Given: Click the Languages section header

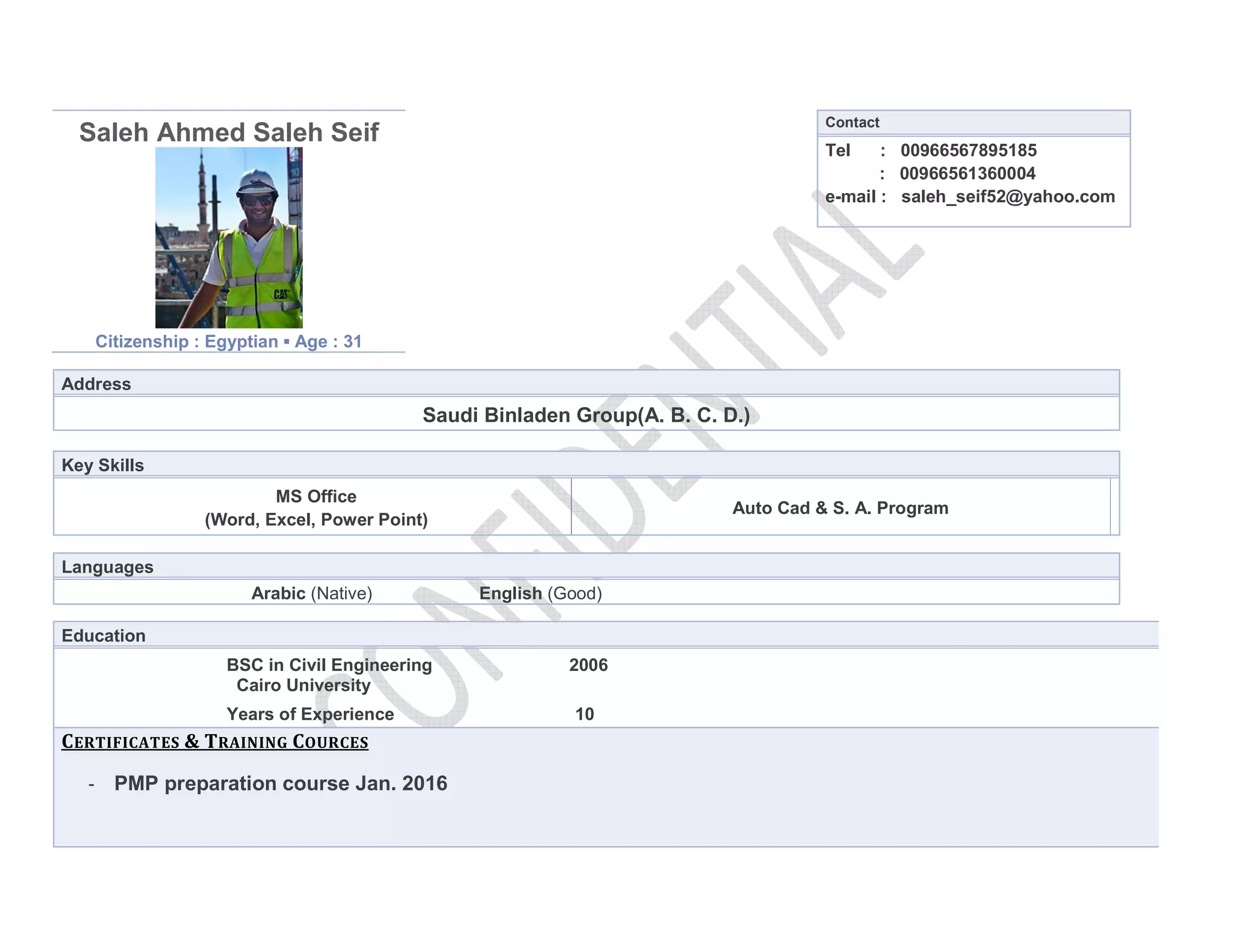Looking at the screenshot, I should 107,567.
